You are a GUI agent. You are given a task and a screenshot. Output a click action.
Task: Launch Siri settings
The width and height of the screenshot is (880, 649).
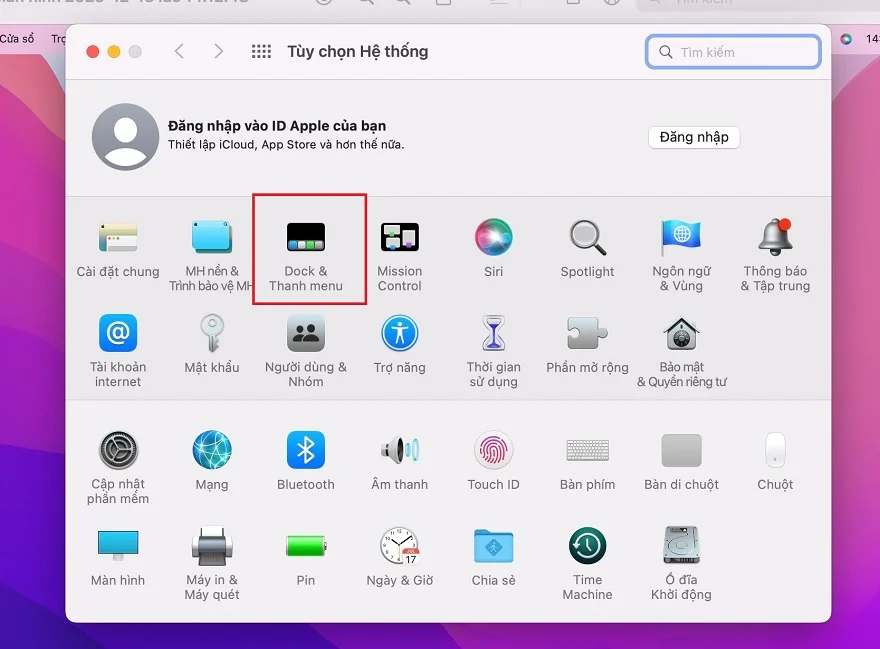point(493,240)
